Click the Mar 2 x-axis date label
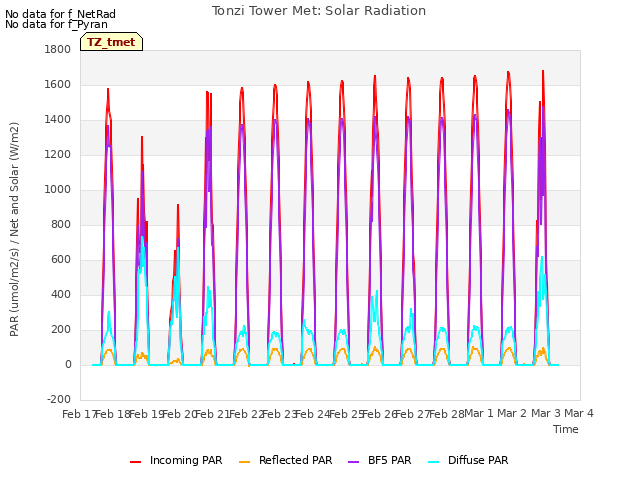This screenshot has height=480, width=640. [x=512, y=413]
